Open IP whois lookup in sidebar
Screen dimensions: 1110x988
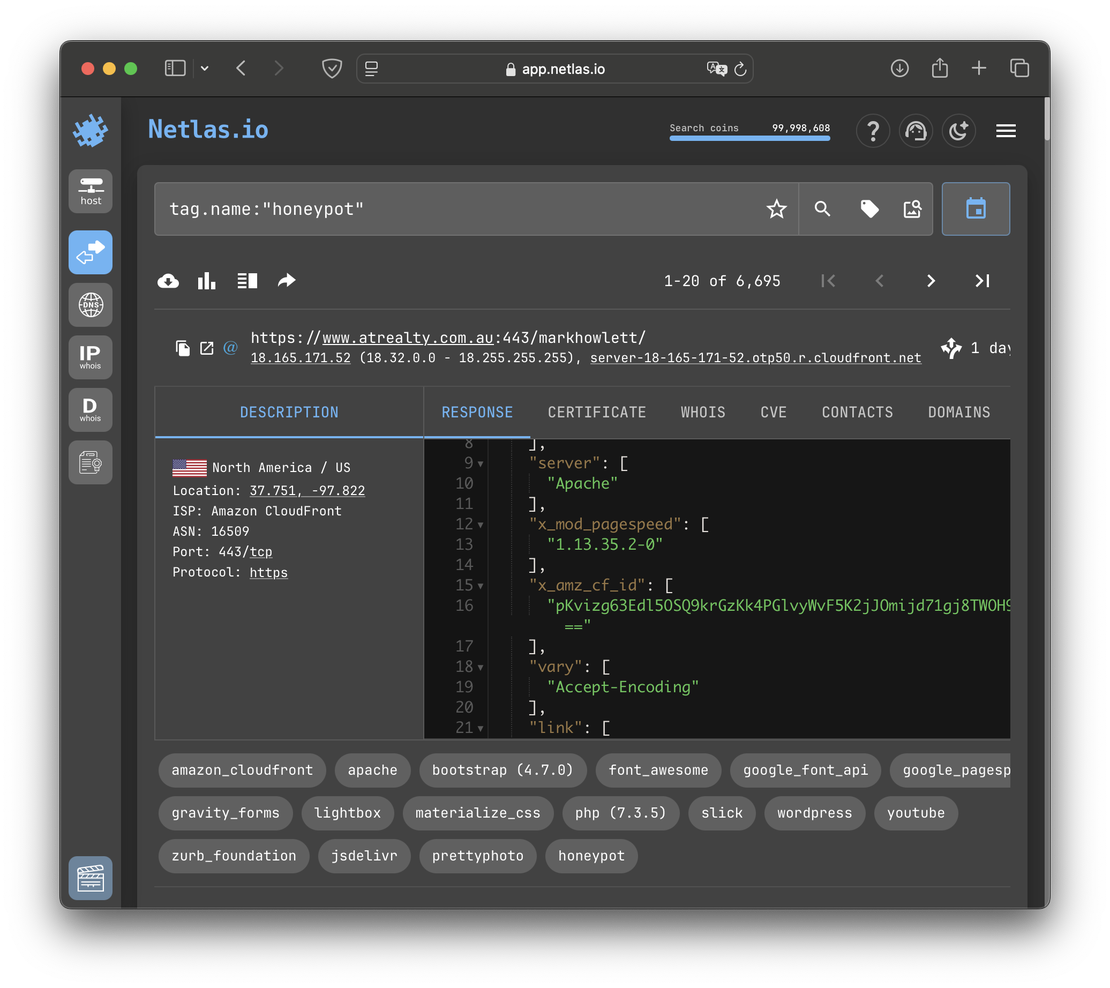tap(91, 356)
